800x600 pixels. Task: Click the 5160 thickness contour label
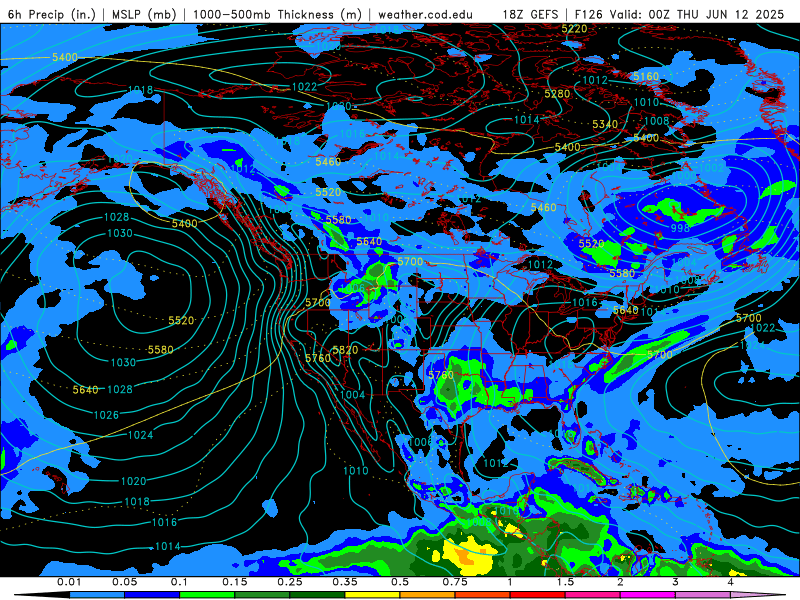click(646, 77)
